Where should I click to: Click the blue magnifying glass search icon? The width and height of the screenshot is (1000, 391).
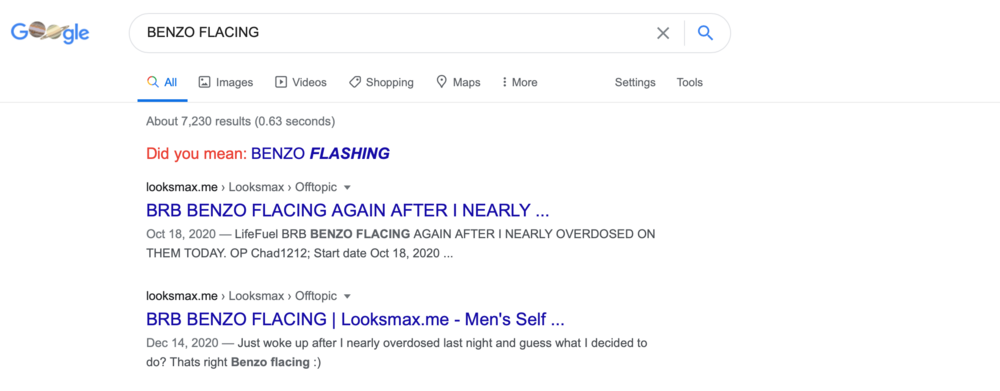[x=705, y=33]
